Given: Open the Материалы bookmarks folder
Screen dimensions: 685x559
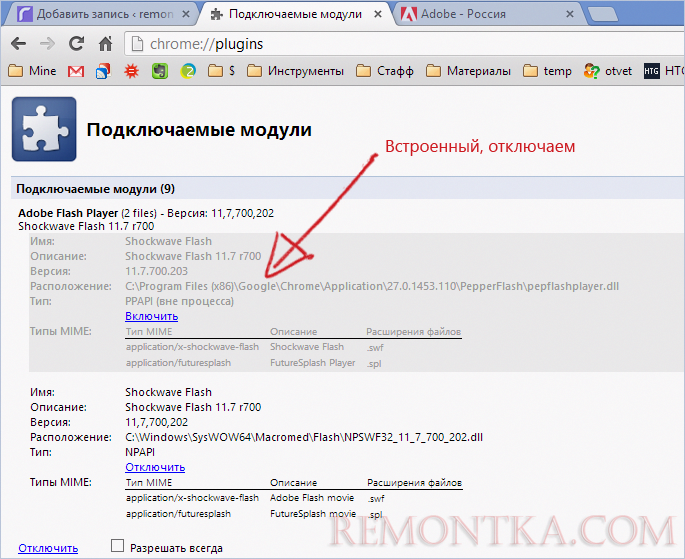Looking at the screenshot, I should click(468, 71).
